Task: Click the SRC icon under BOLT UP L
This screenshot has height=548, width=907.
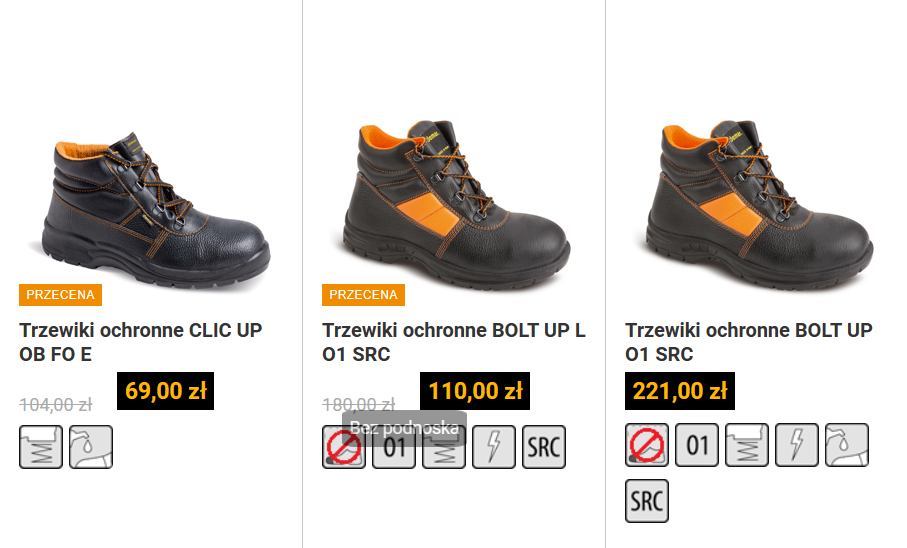Action: 544,447
